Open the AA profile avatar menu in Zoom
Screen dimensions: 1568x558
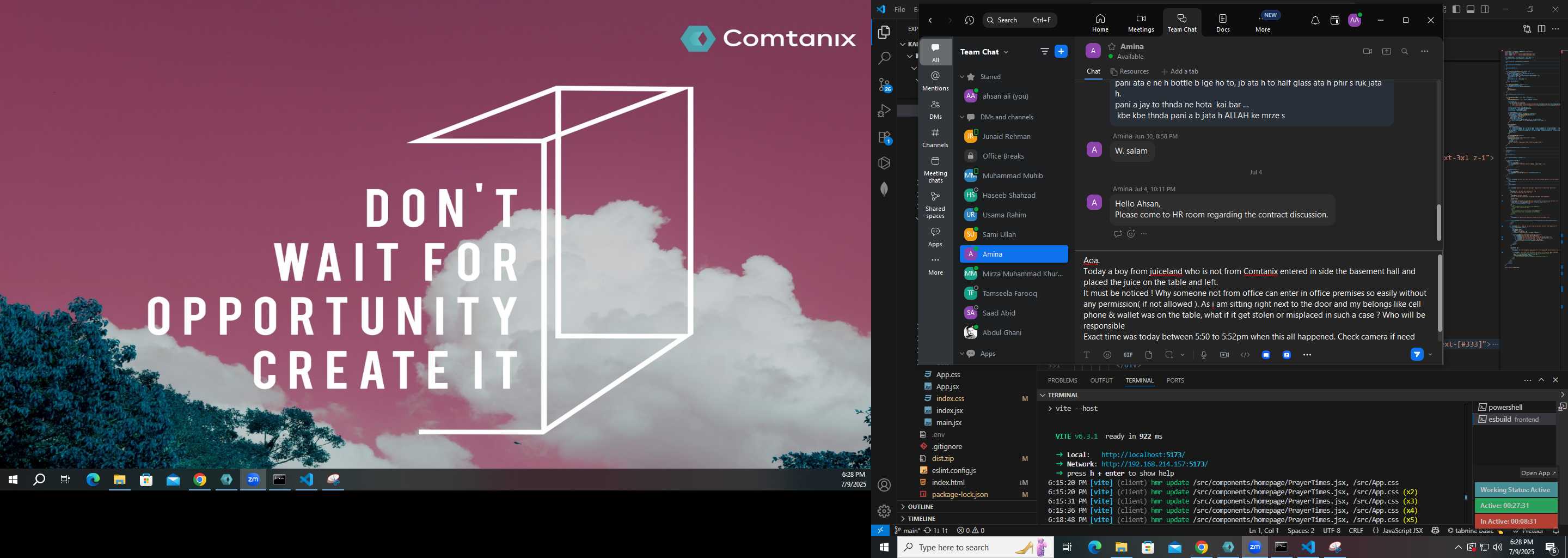click(1355, 20)
